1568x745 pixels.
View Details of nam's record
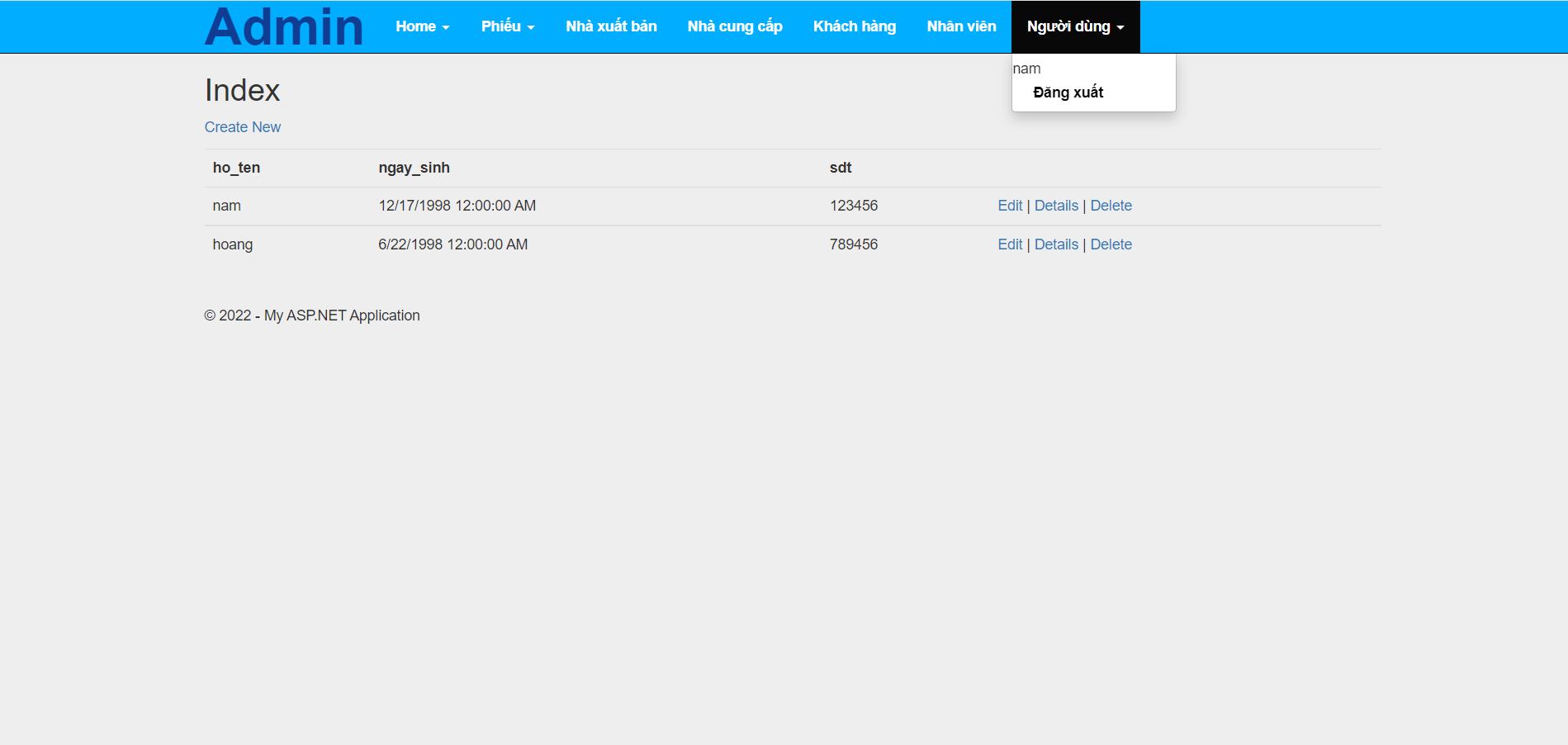pyautogui.click(x=1056, y=205)
